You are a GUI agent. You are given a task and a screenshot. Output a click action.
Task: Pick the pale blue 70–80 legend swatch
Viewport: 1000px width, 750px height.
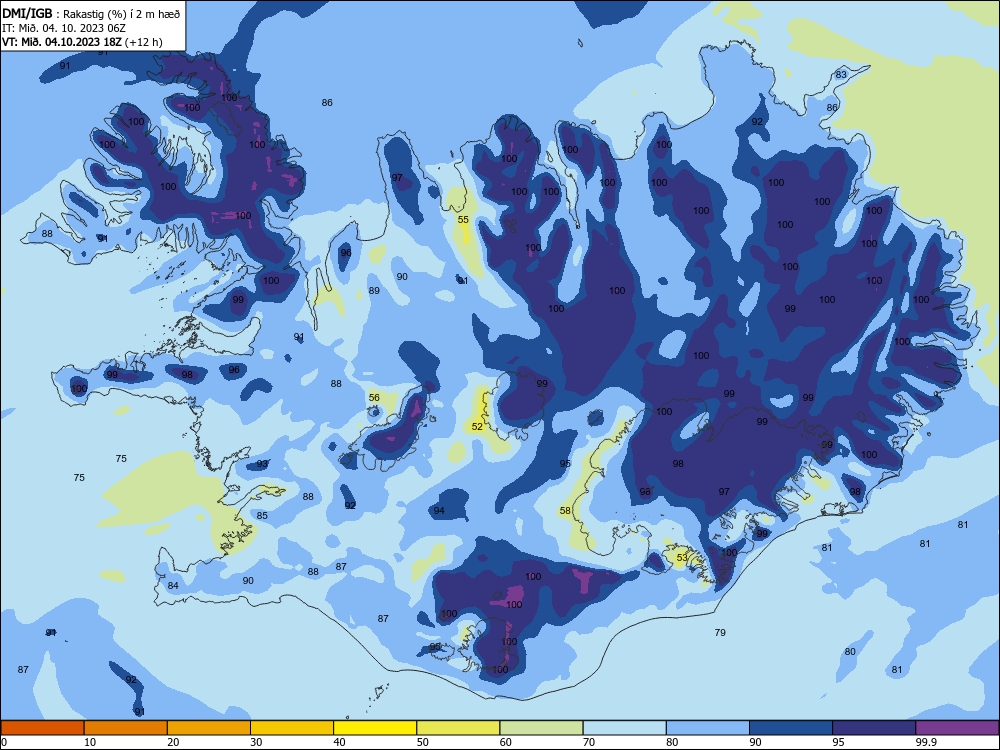pos(624,728)
